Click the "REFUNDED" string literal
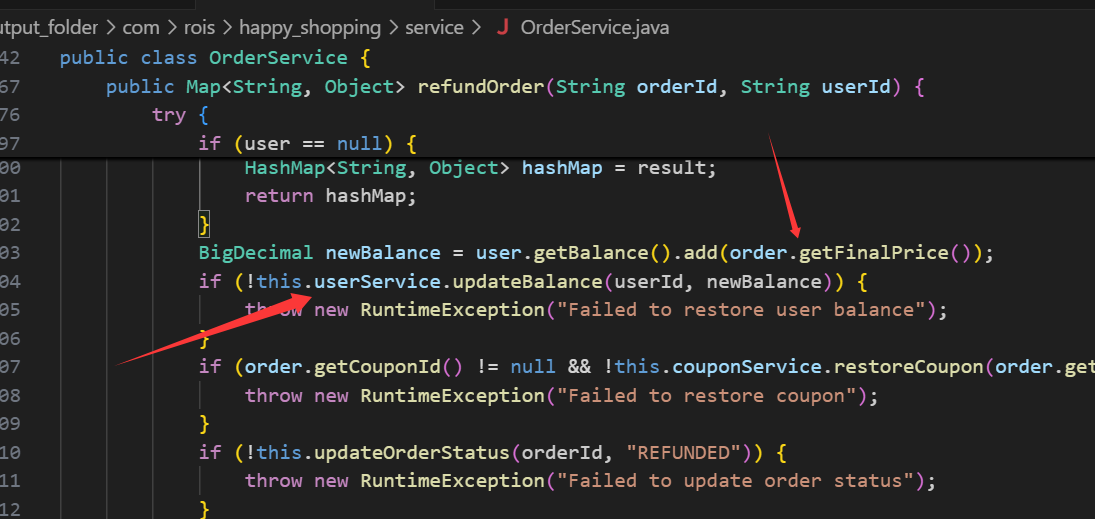 pos(684,452)
